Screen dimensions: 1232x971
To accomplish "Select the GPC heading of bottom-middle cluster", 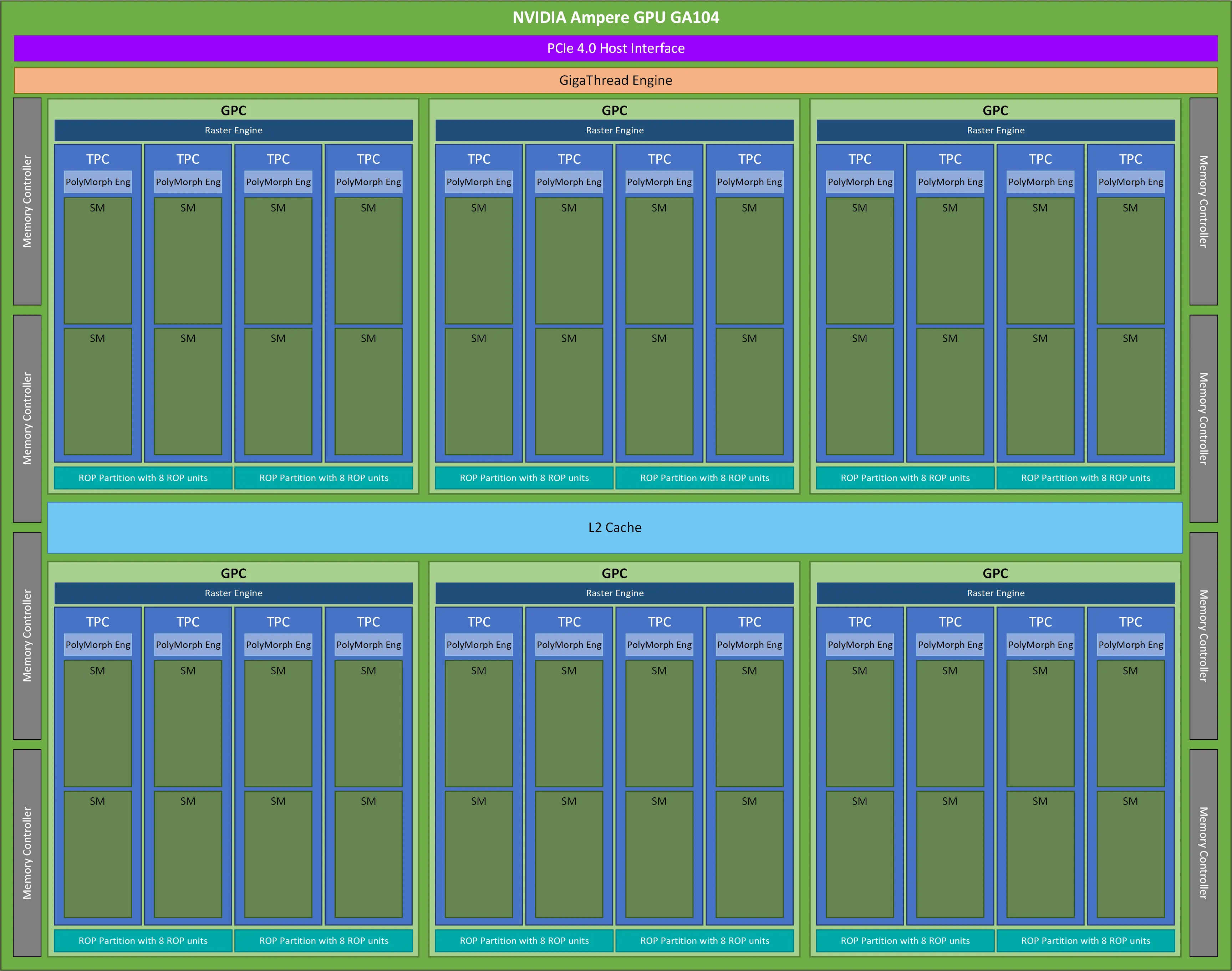I will coord(615,573).
